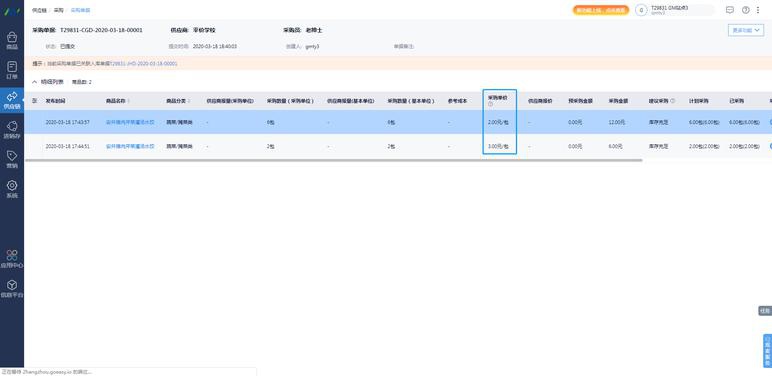
Task: Click the 2包 purchase-unit quantity cell
Action: pyautogui.click(x=270, y=147)
